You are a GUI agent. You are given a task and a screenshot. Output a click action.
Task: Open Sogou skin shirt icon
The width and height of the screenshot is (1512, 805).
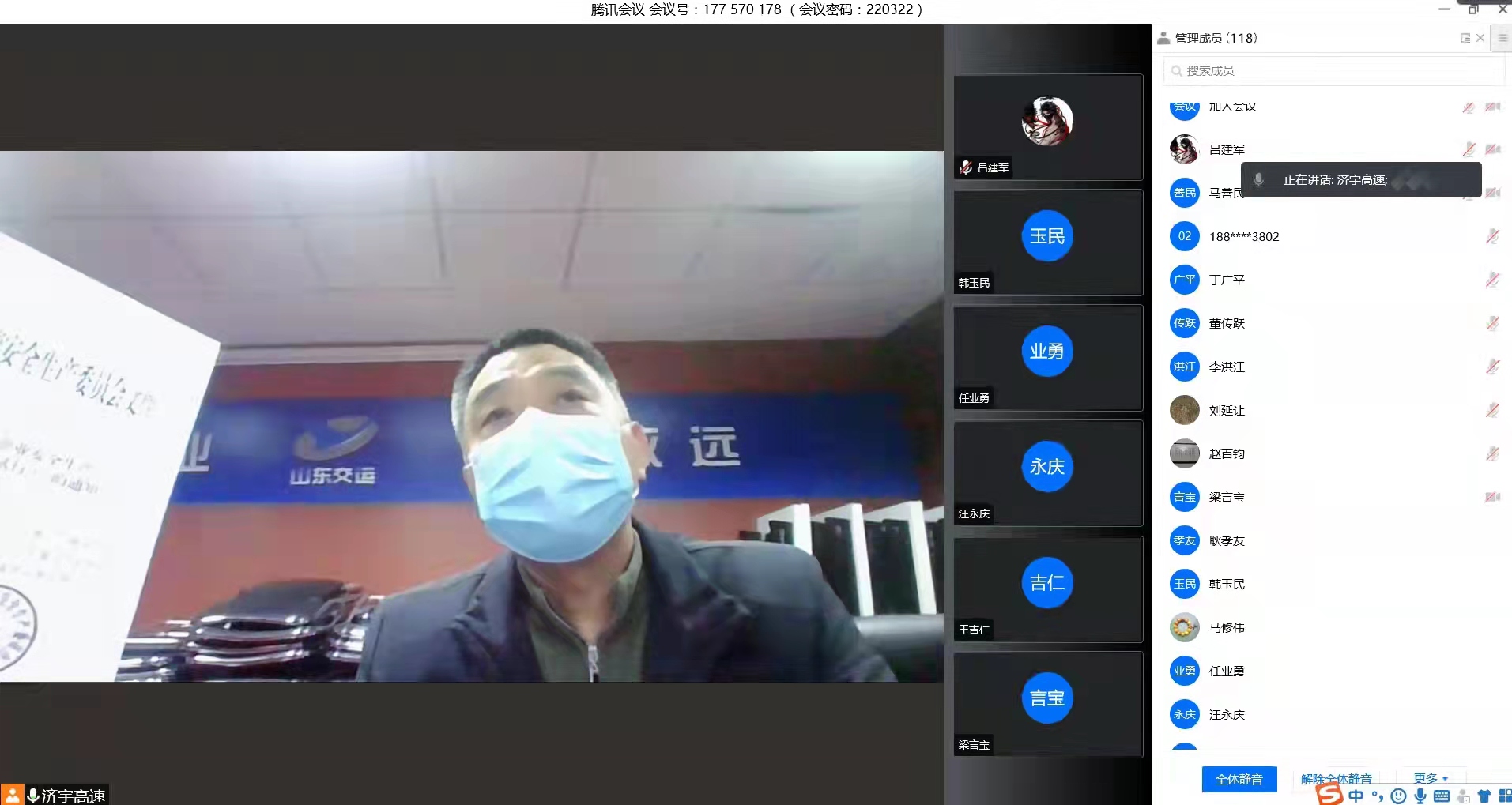coord(1484,796)
